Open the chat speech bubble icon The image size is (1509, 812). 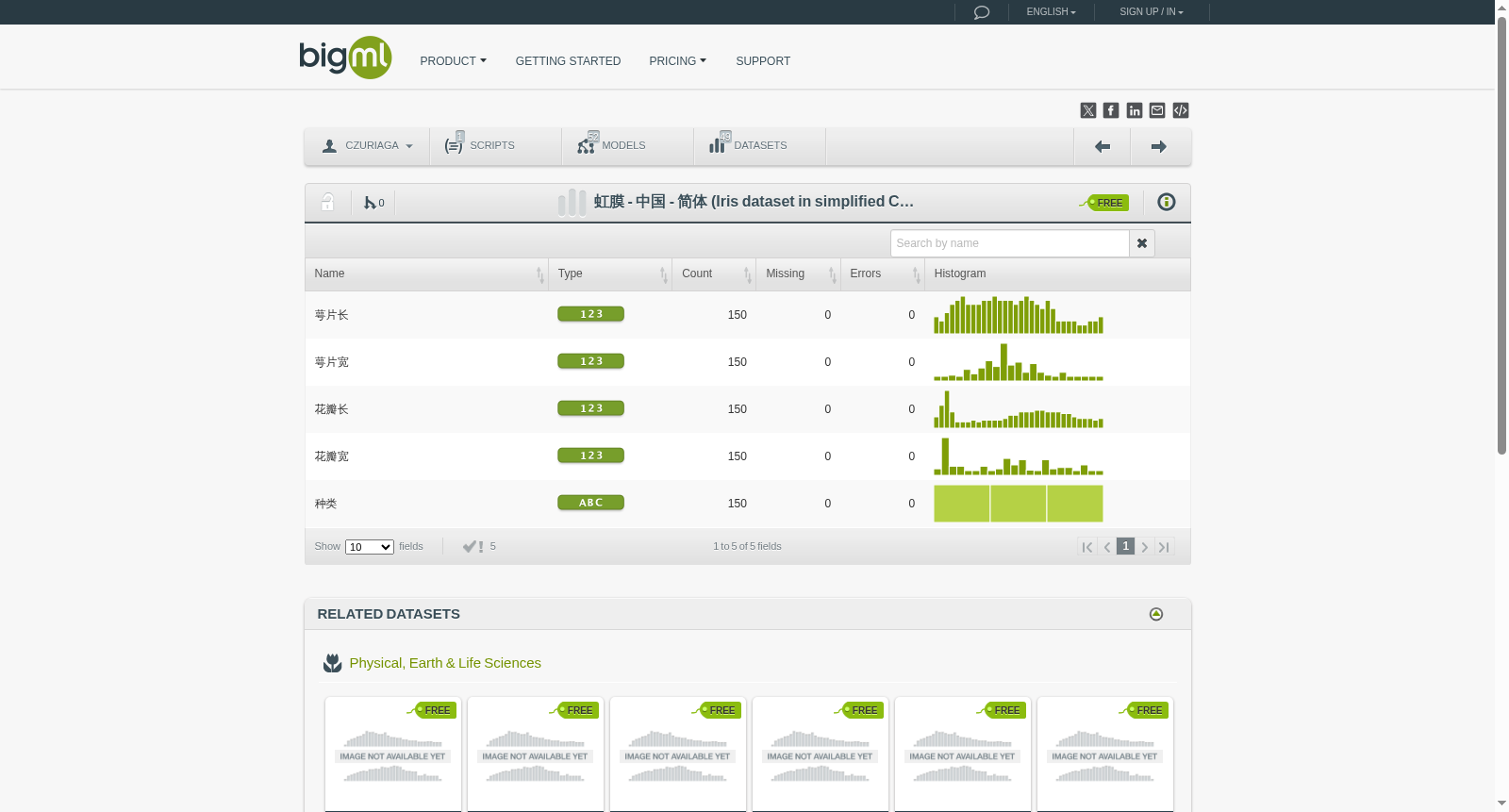(x=982, y=12)
